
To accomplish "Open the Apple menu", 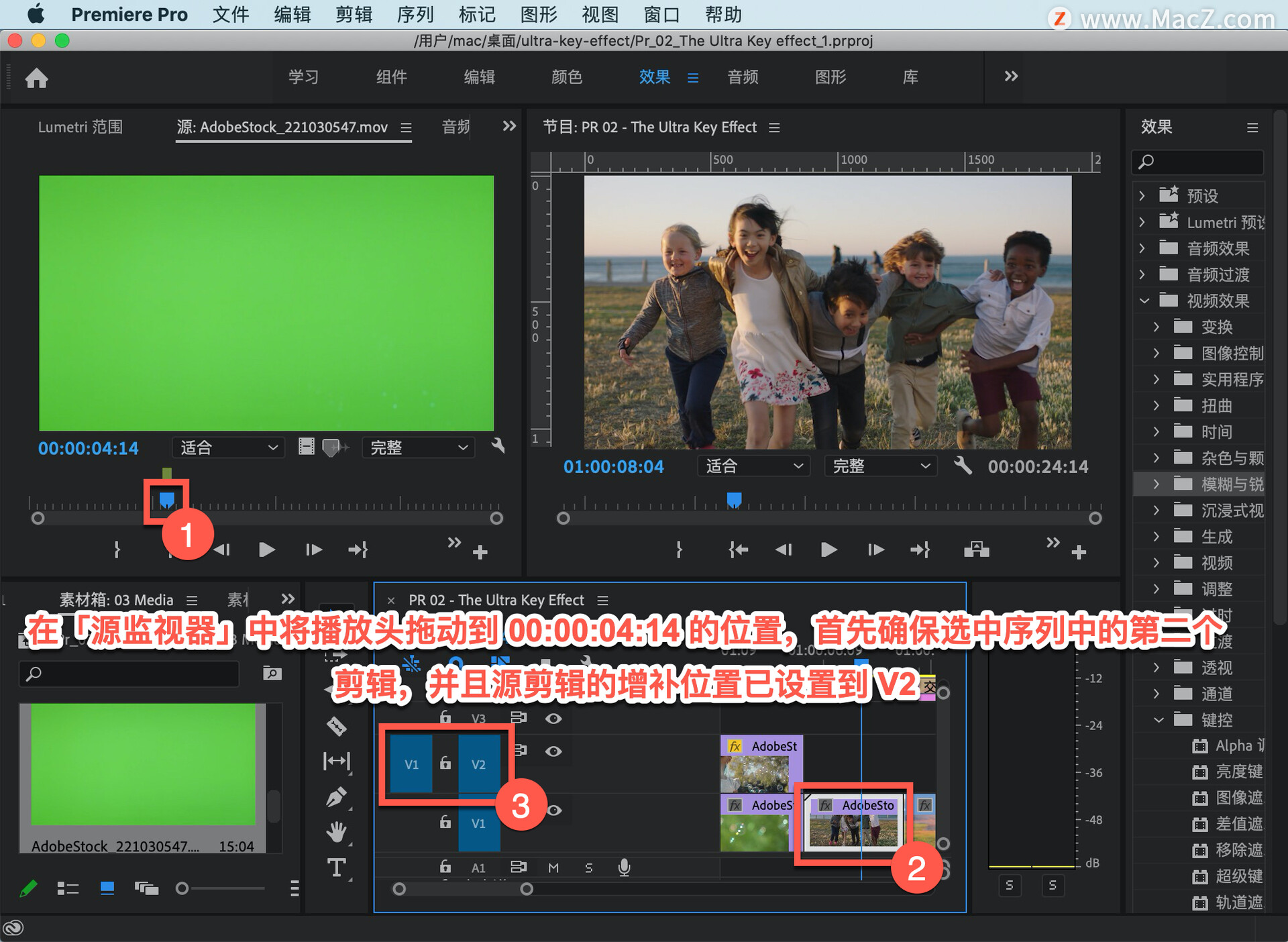I will [x=36, y=14].
